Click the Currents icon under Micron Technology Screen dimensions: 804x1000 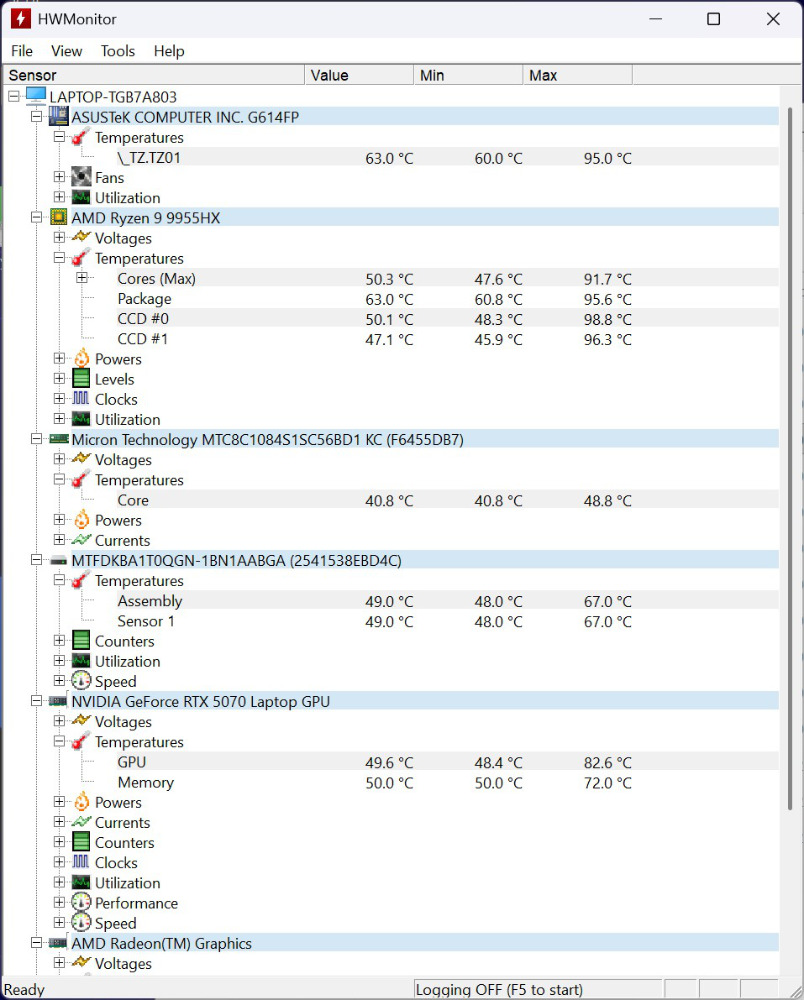pos(81,540)
